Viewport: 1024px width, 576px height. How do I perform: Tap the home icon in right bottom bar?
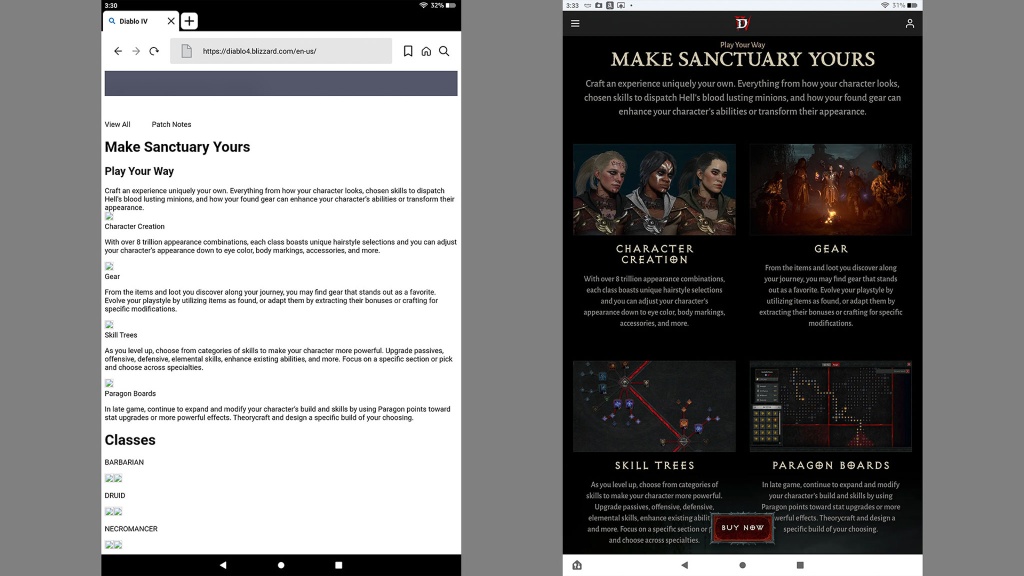pyautogui.click(x=577, y=565)
